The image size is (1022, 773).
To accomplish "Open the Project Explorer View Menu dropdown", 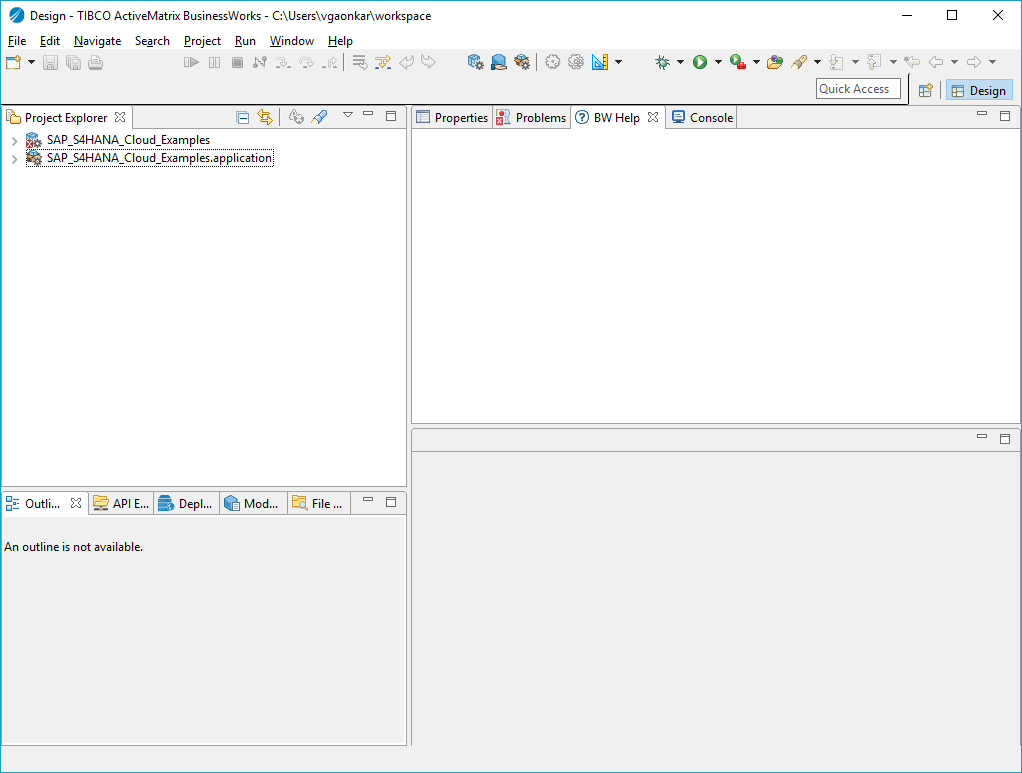I will click(x=348, y=115).
